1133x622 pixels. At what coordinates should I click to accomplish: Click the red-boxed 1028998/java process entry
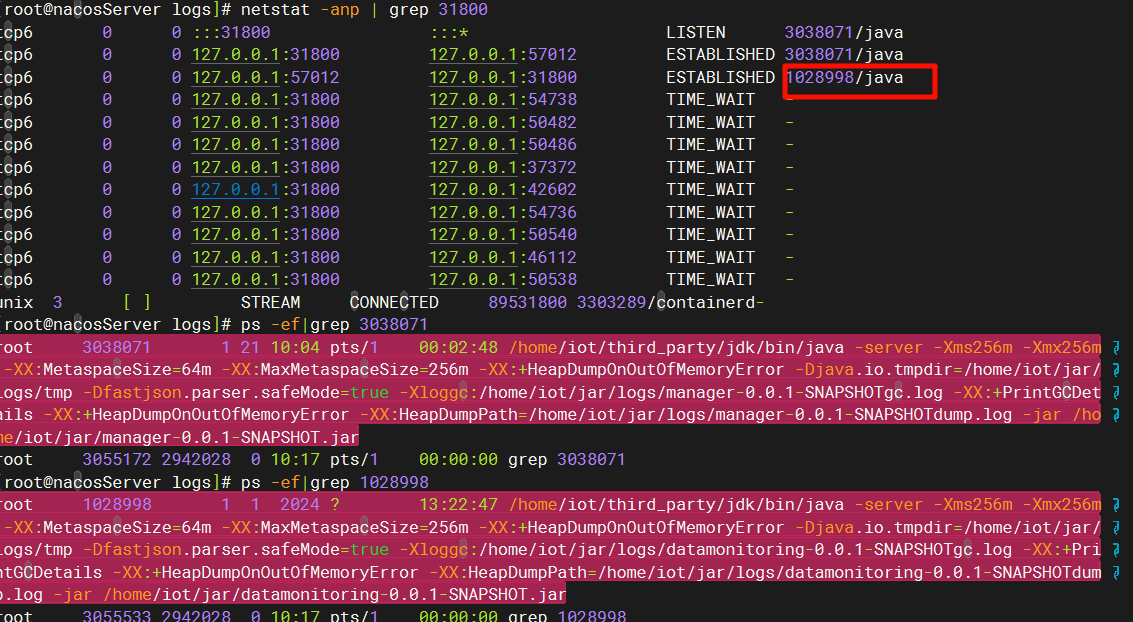click(x=845, y=77)
